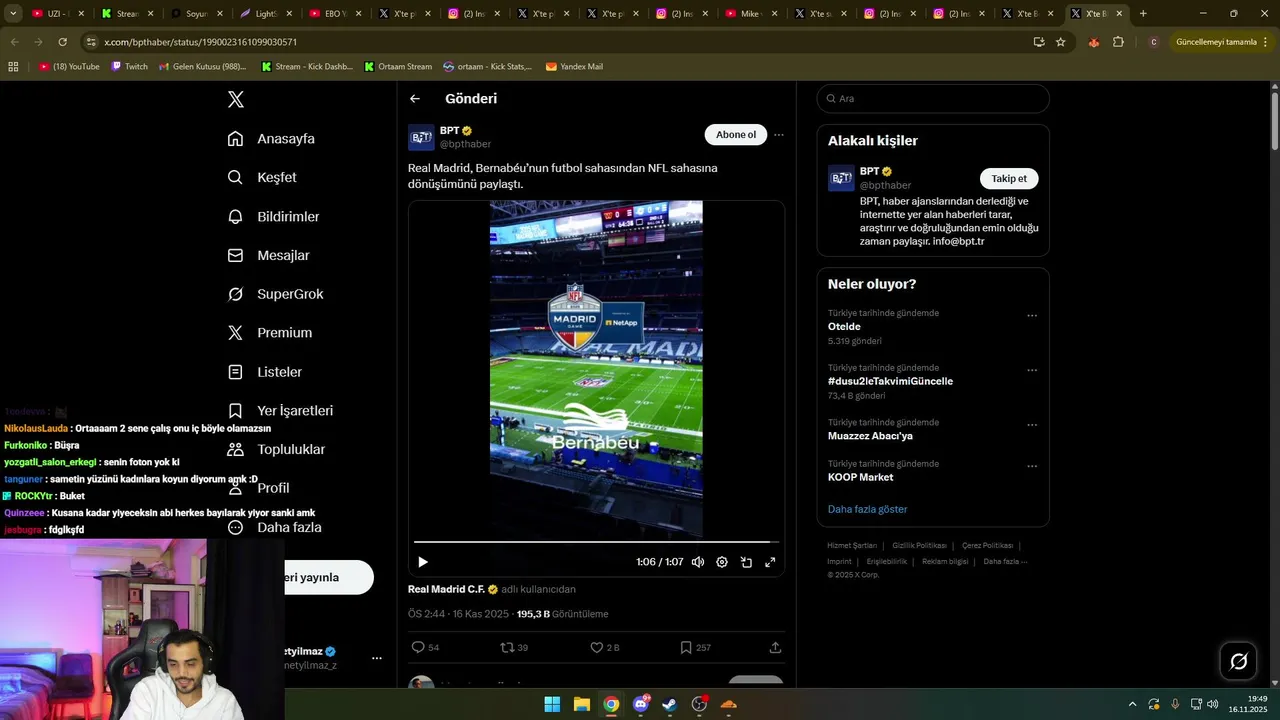Click the Grok floating button
The image size is (1280, 720).
[x=1238, y=661]
